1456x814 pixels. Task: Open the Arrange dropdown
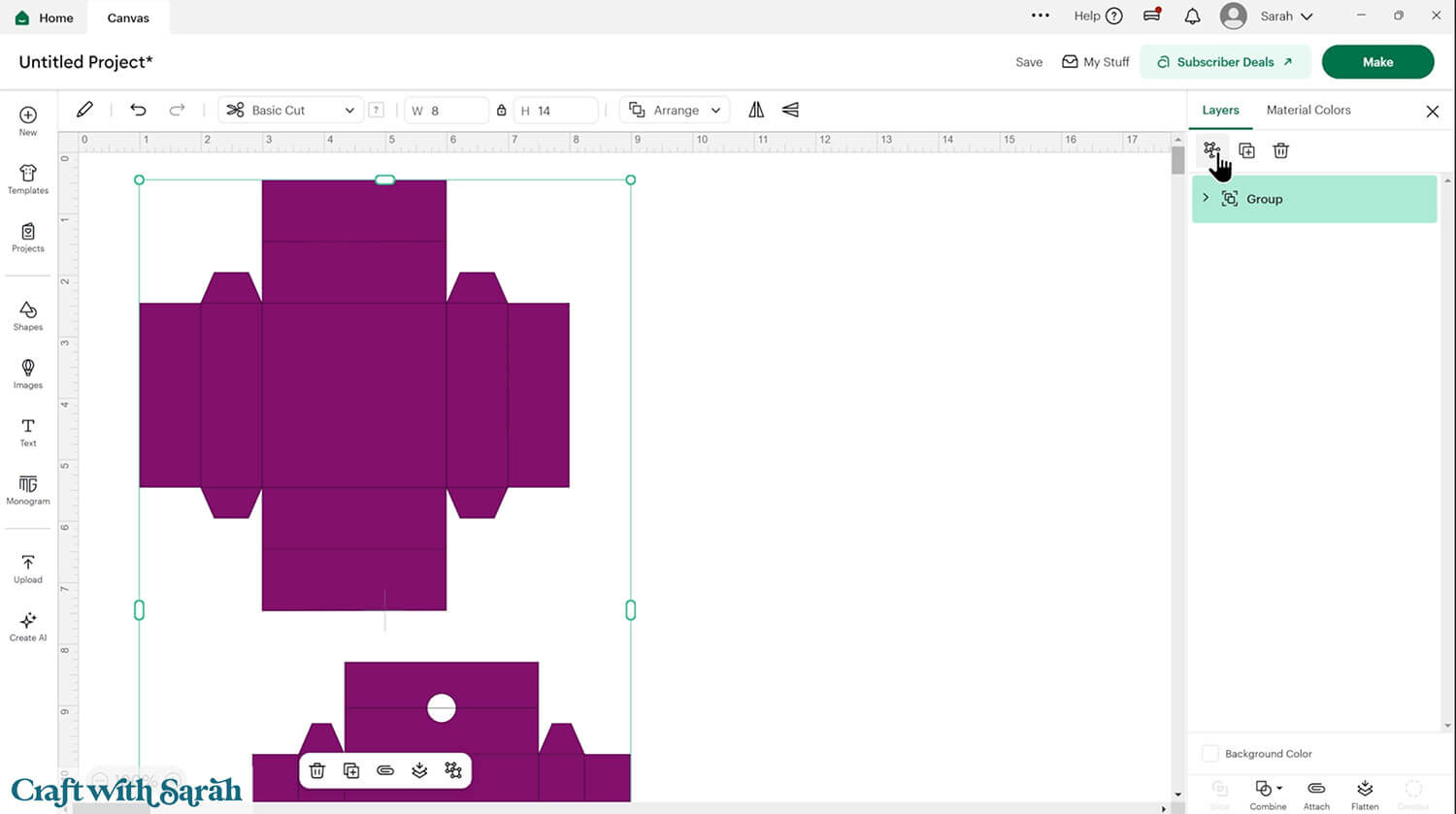[675, 111]
